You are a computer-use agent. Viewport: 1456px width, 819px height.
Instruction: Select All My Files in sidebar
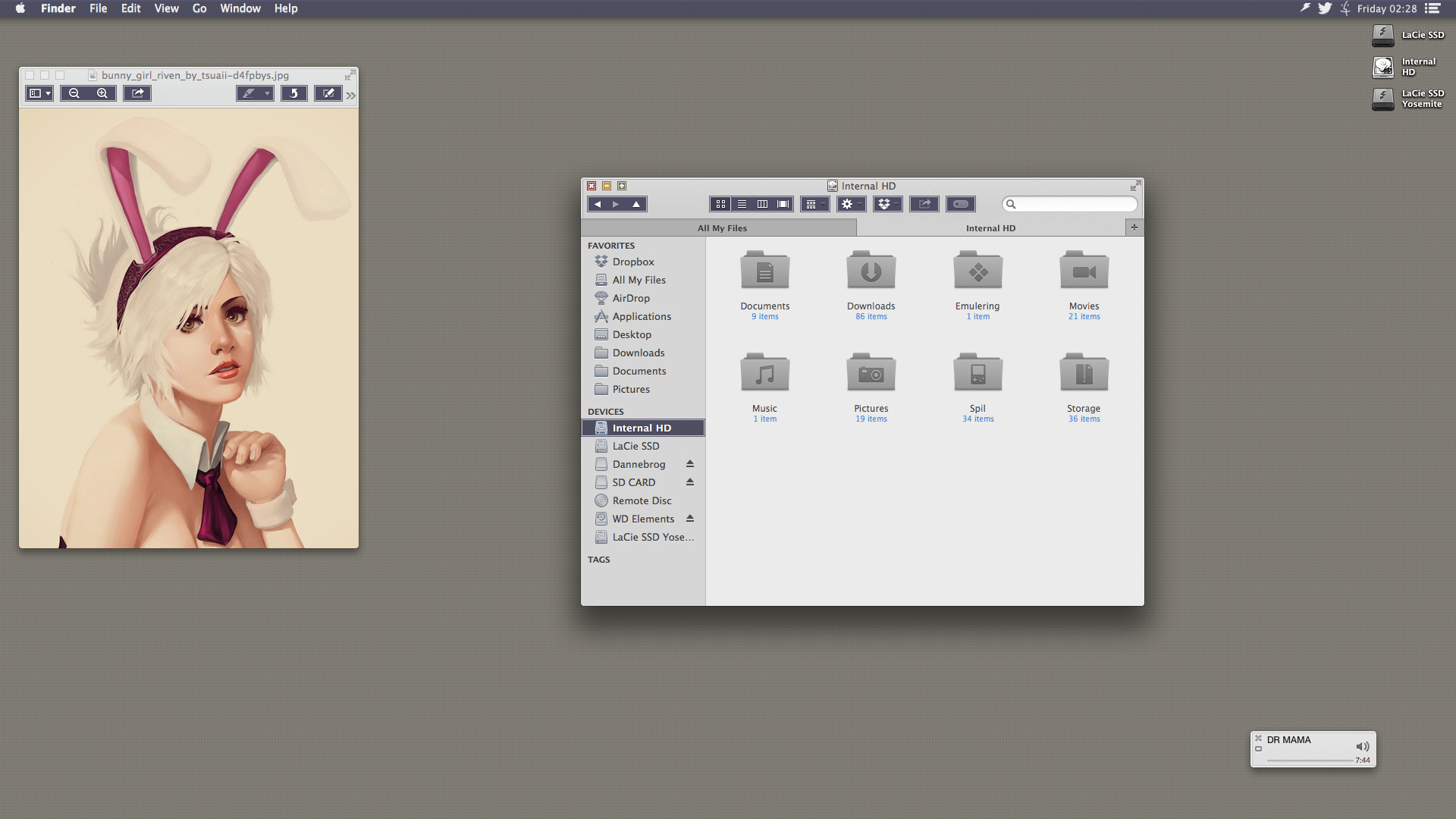click(643, 280)
